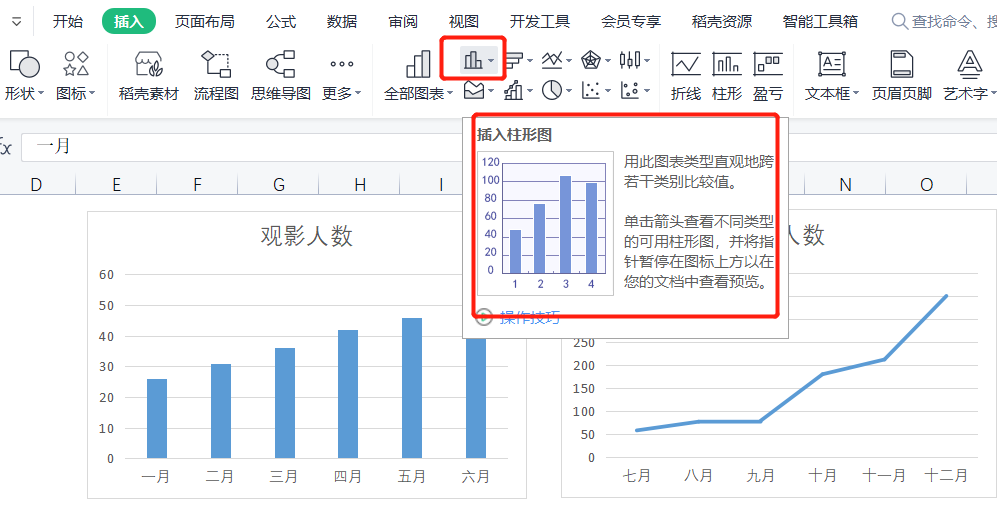Expand the 全部图表 dropdown arrow
The height and width of the screenshot is (510, 997).
pos(450,93)
